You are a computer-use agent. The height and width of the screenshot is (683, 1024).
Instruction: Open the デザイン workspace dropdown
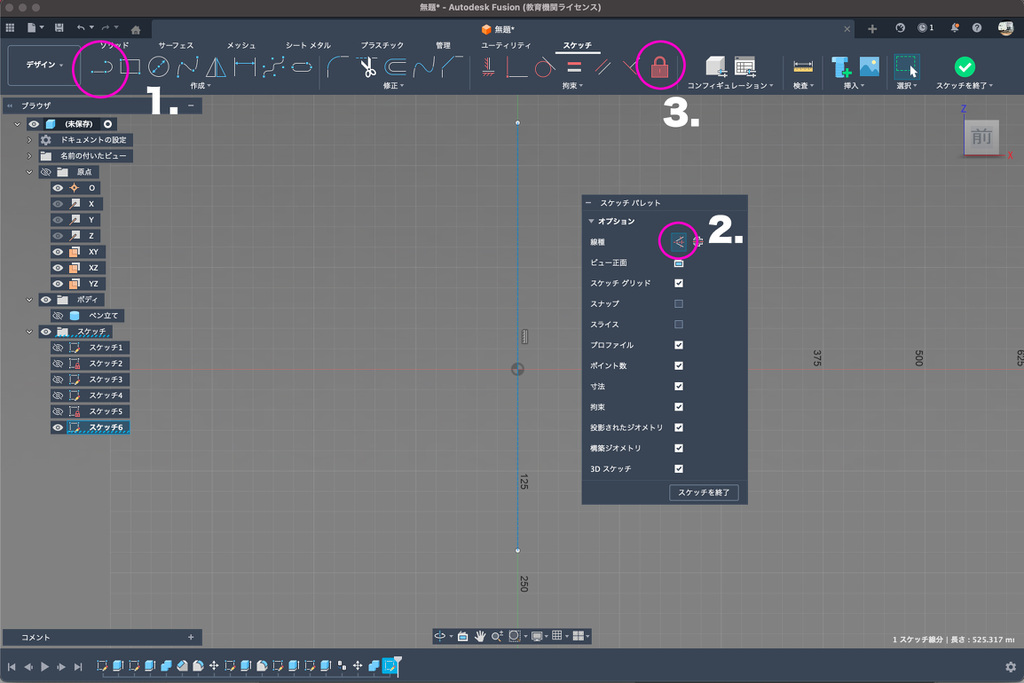click(42, 65)
